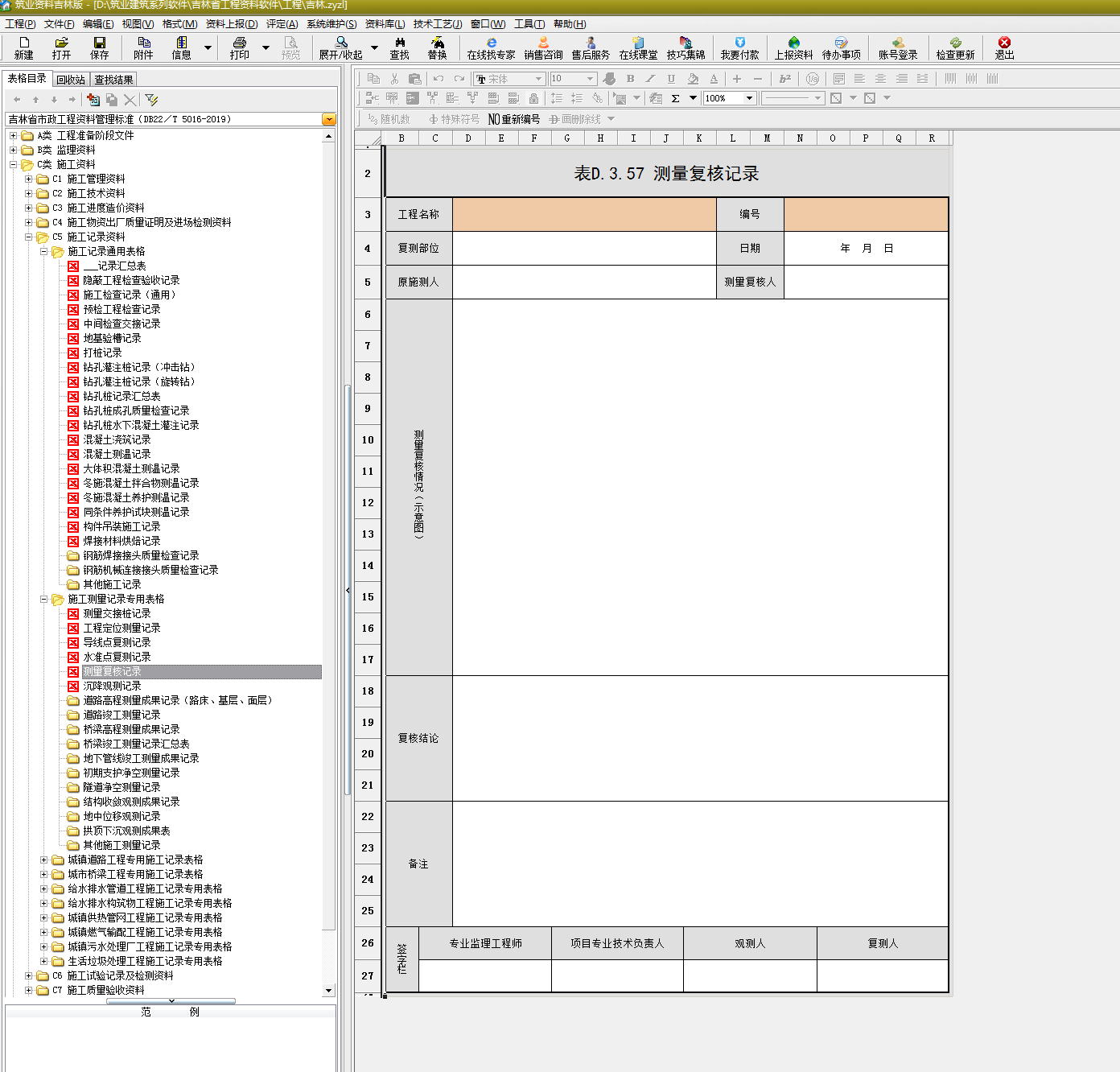
Task: Click the Sigma sum icon
Action: (x=675, y=98)
